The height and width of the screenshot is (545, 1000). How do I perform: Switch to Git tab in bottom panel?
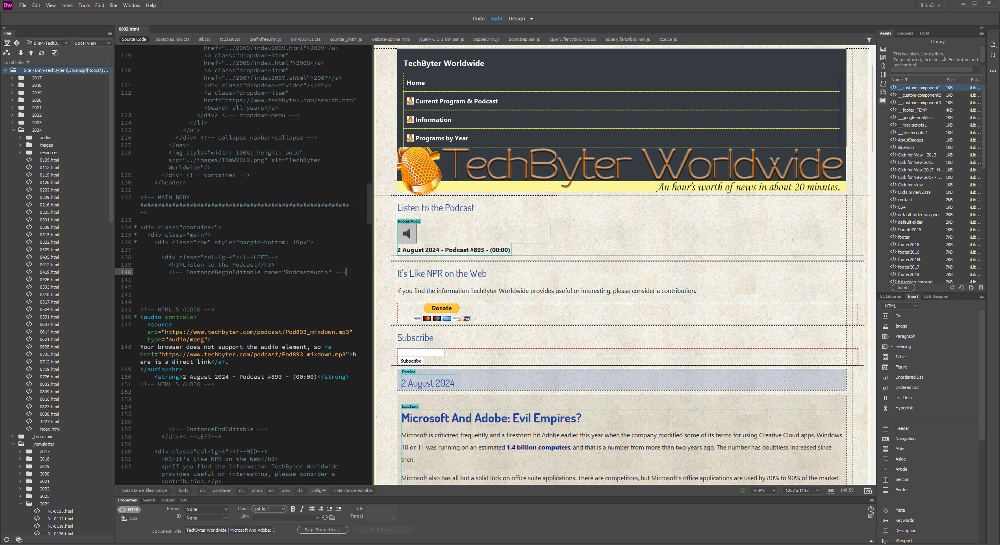[184, 500]
